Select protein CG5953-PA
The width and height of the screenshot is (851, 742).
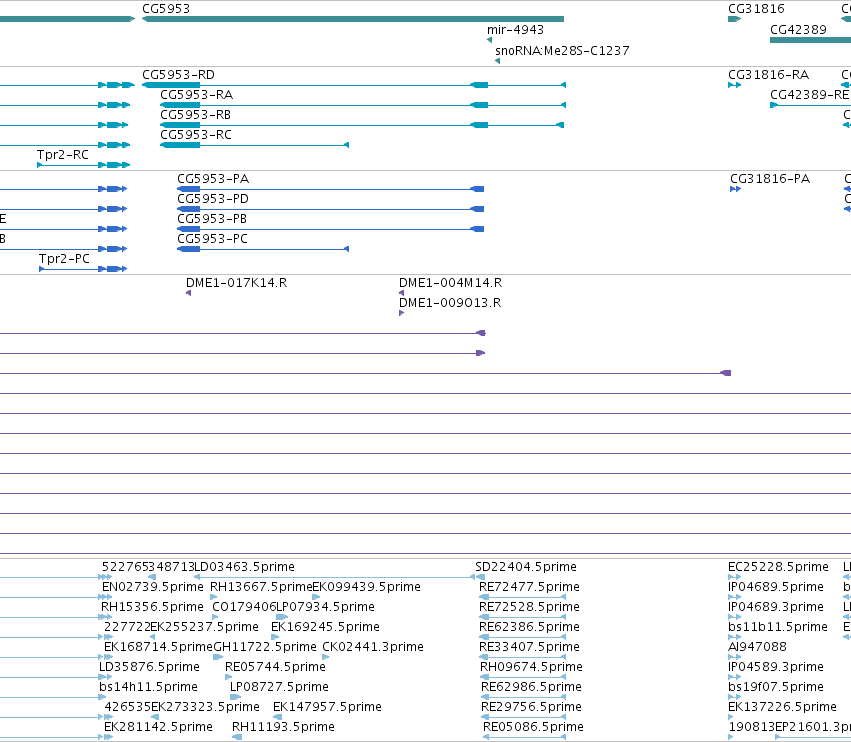[213, 179]
